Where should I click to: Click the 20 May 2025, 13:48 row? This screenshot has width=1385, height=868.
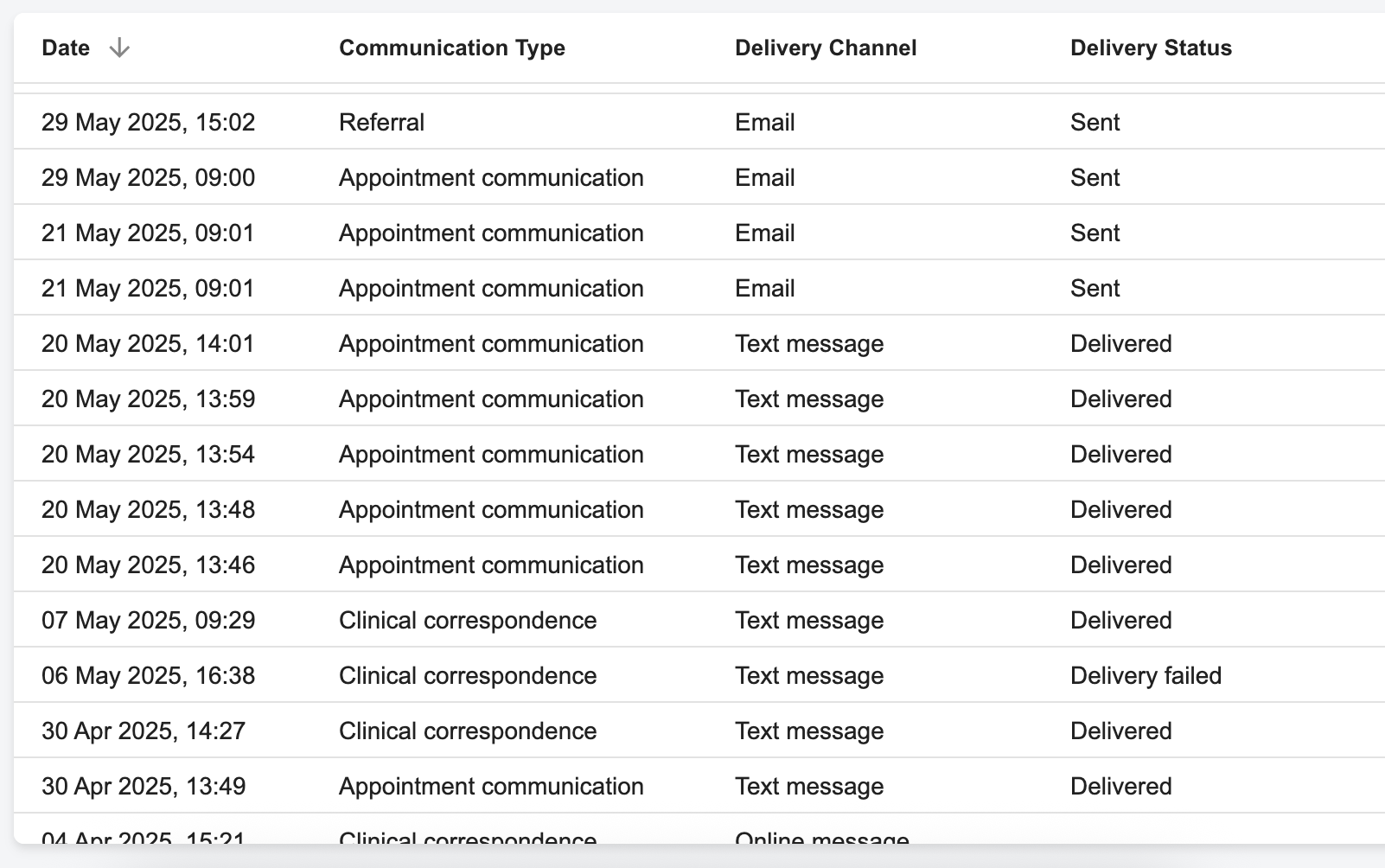148,510
